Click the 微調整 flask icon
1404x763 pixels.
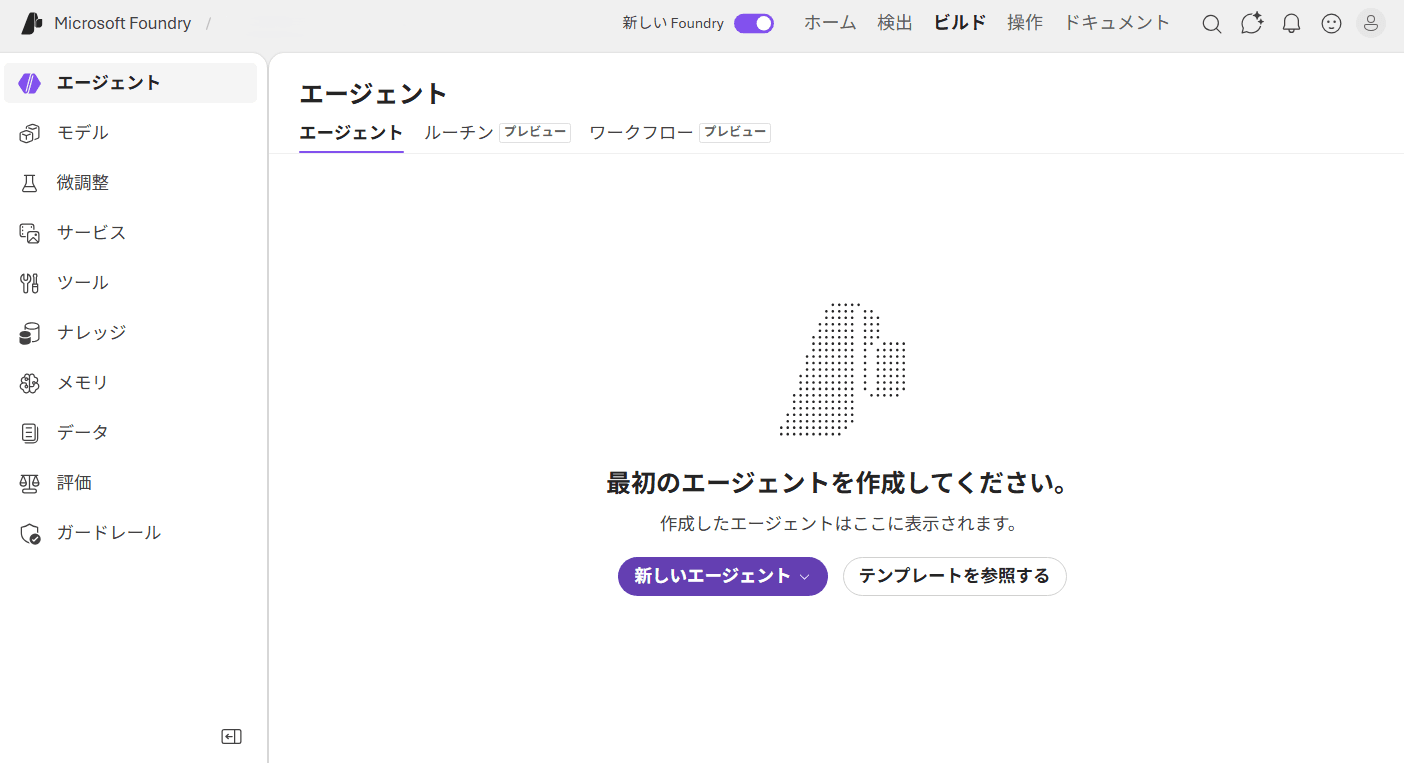30,183
